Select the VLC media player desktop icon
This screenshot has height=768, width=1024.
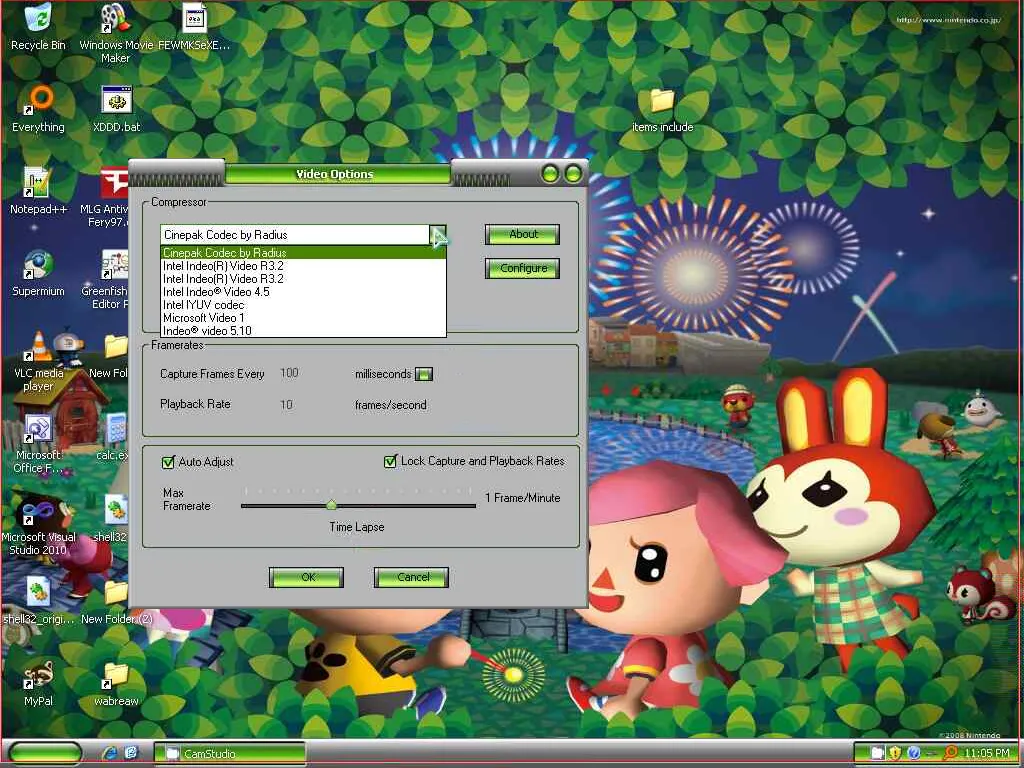click(38, 361)
